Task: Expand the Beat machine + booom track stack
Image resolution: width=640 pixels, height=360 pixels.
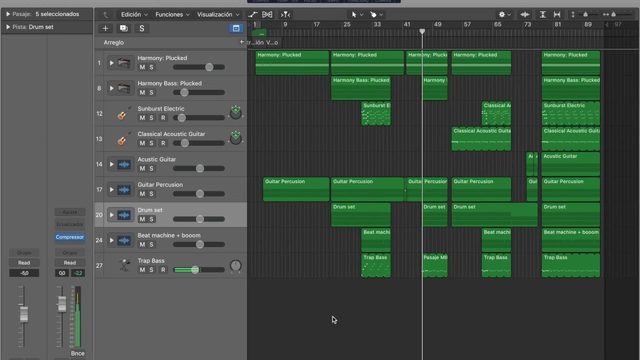Action: tap(111, 240)
